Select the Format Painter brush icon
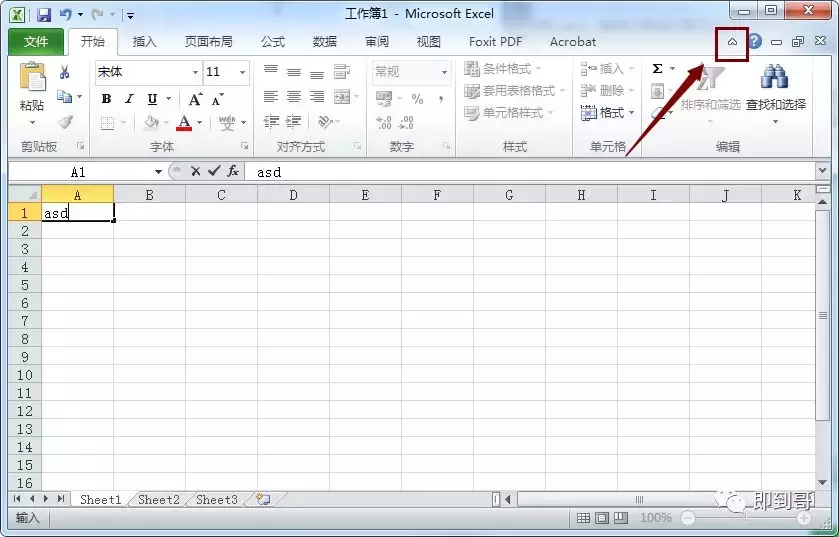Viewport: 839px width, 537px height. point(65,122)
